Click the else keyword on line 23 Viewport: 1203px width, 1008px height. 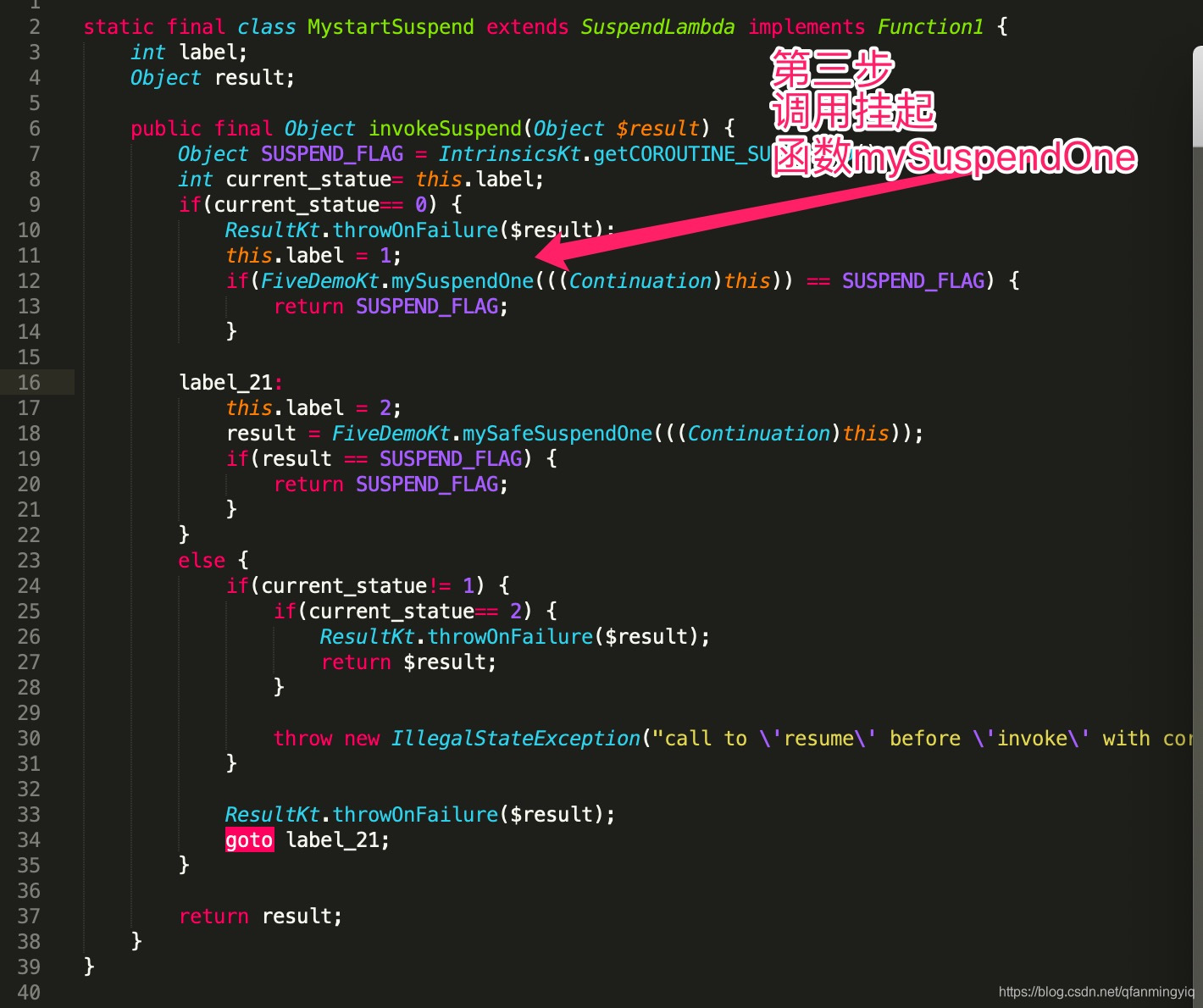202,561
